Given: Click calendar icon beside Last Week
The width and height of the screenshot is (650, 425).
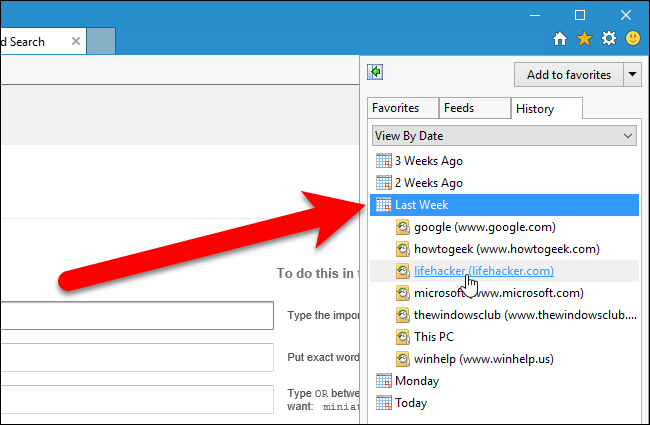Looking at the screenshot, I should coord(383,204).
